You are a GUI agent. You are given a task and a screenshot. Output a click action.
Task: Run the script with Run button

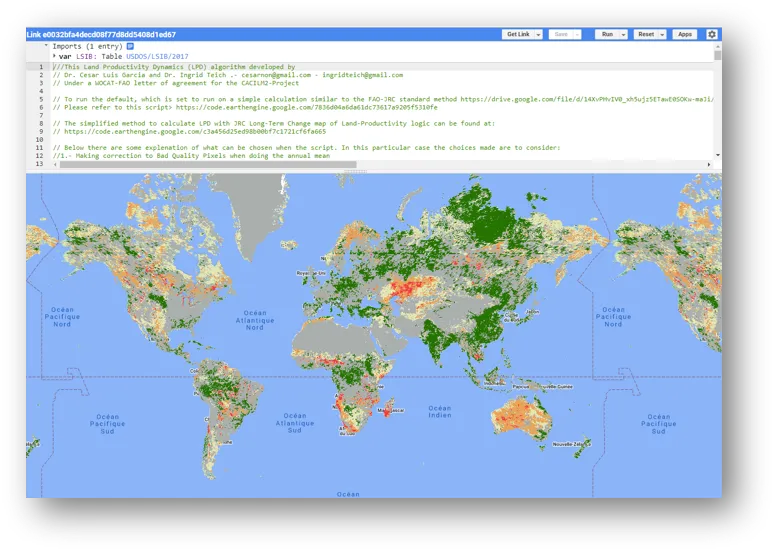pyautogui.click(x=607, y=34)
